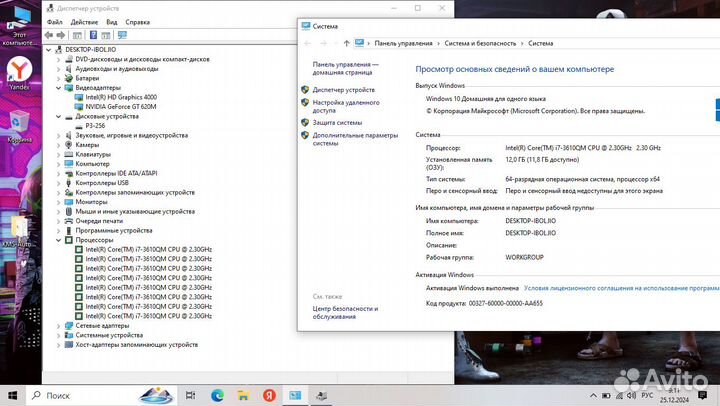Select Звуковые, игровые и видеоустройства
Viewport: 720px width, 406px height.
(x=131, y=135)
